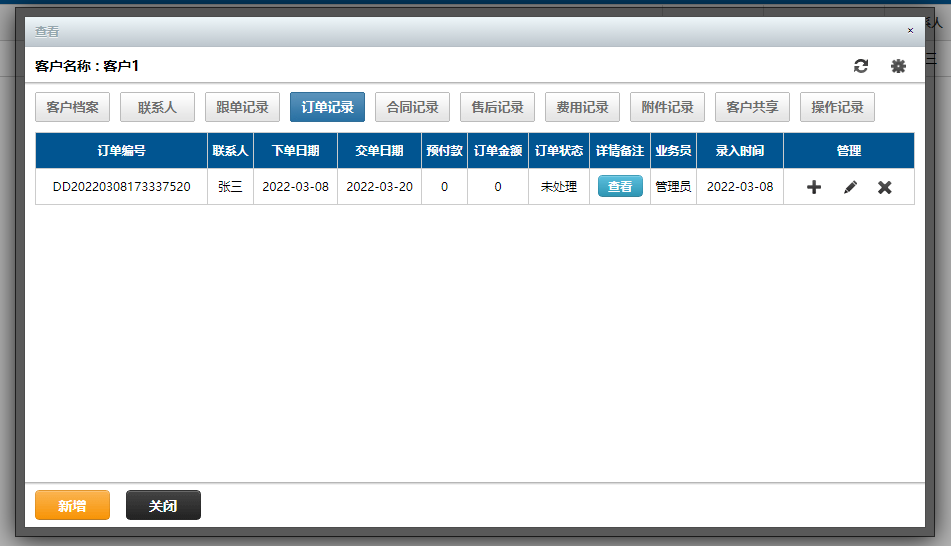The image size is (951, 546).
Task: Click the 订单金额 column header
Action: pyautogui.click(x=498, y=150)
